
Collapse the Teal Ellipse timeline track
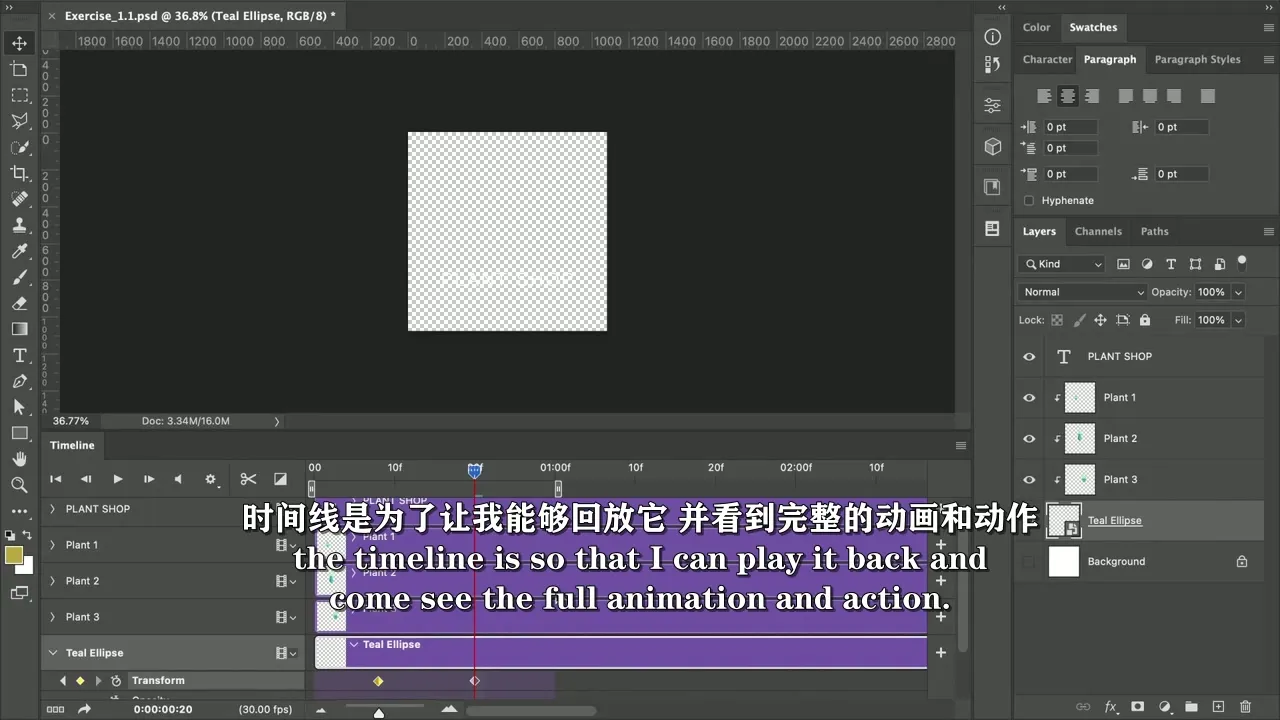(53, 653)
